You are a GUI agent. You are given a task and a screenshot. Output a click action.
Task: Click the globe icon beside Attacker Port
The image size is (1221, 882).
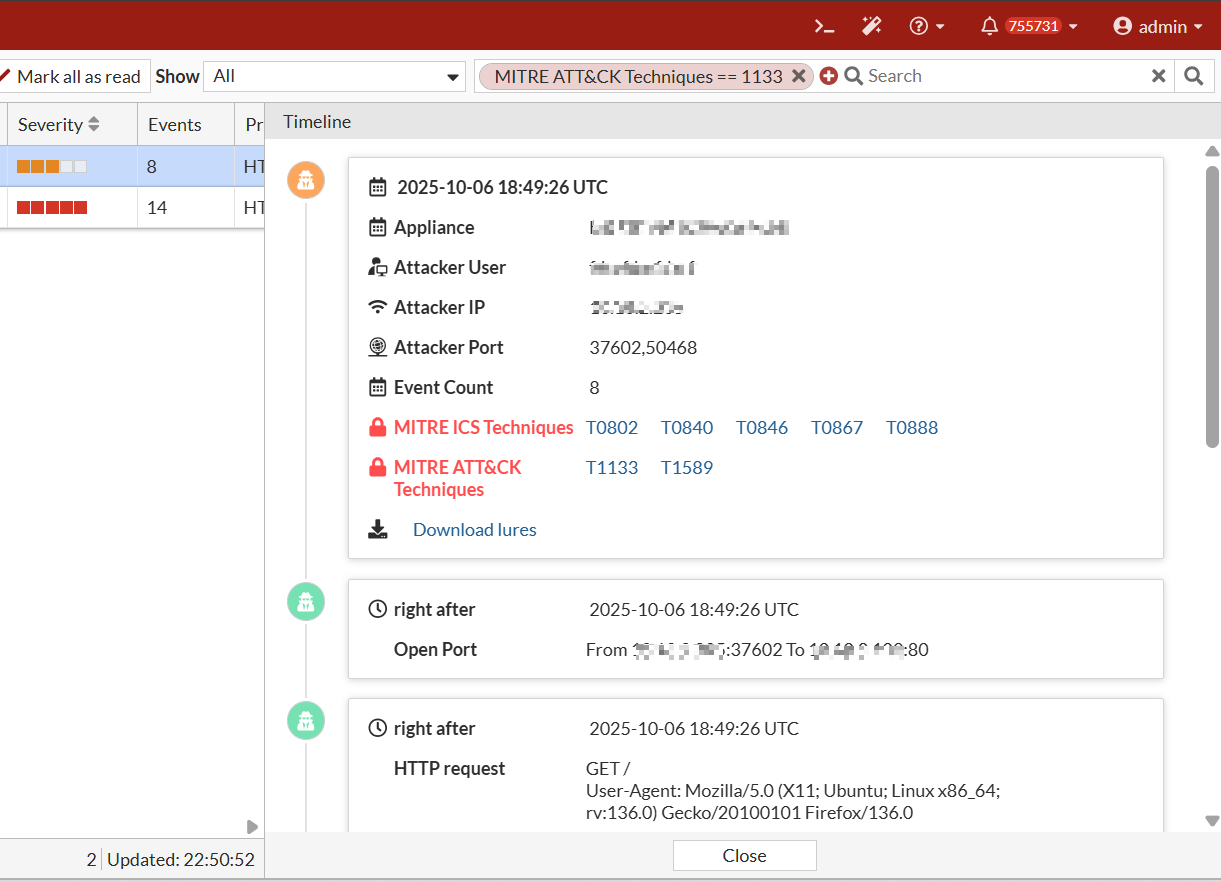(378, 348)
